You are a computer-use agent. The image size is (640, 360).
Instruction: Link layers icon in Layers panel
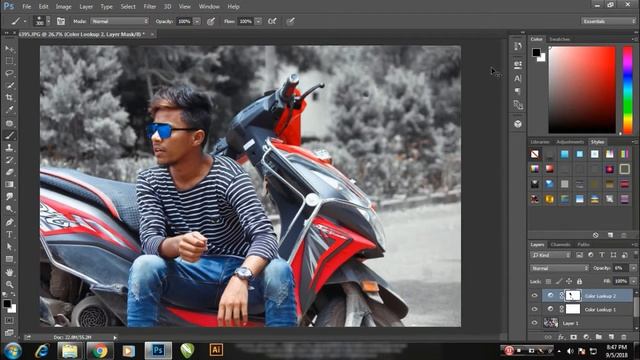[x=549, y=337]
